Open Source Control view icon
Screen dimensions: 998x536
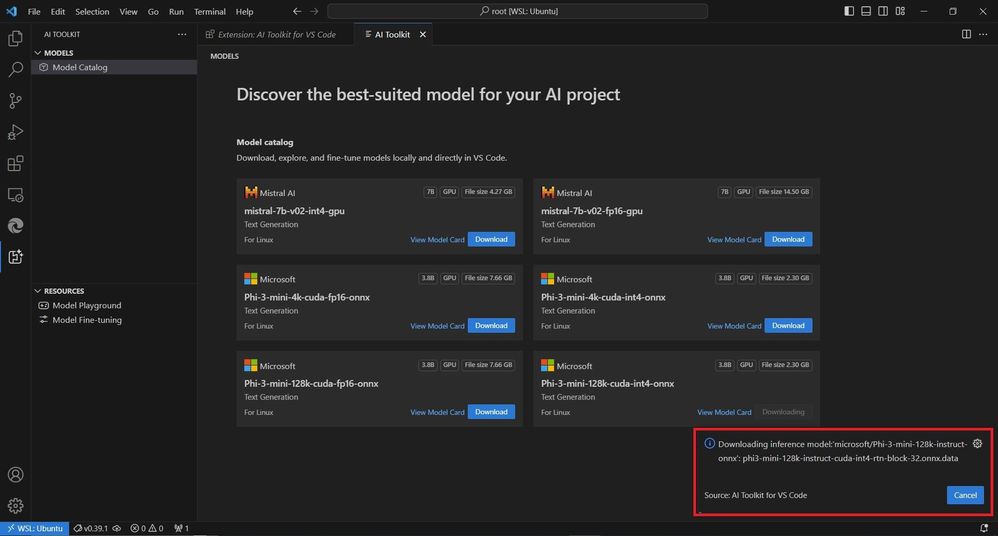(x=15, y=101)
